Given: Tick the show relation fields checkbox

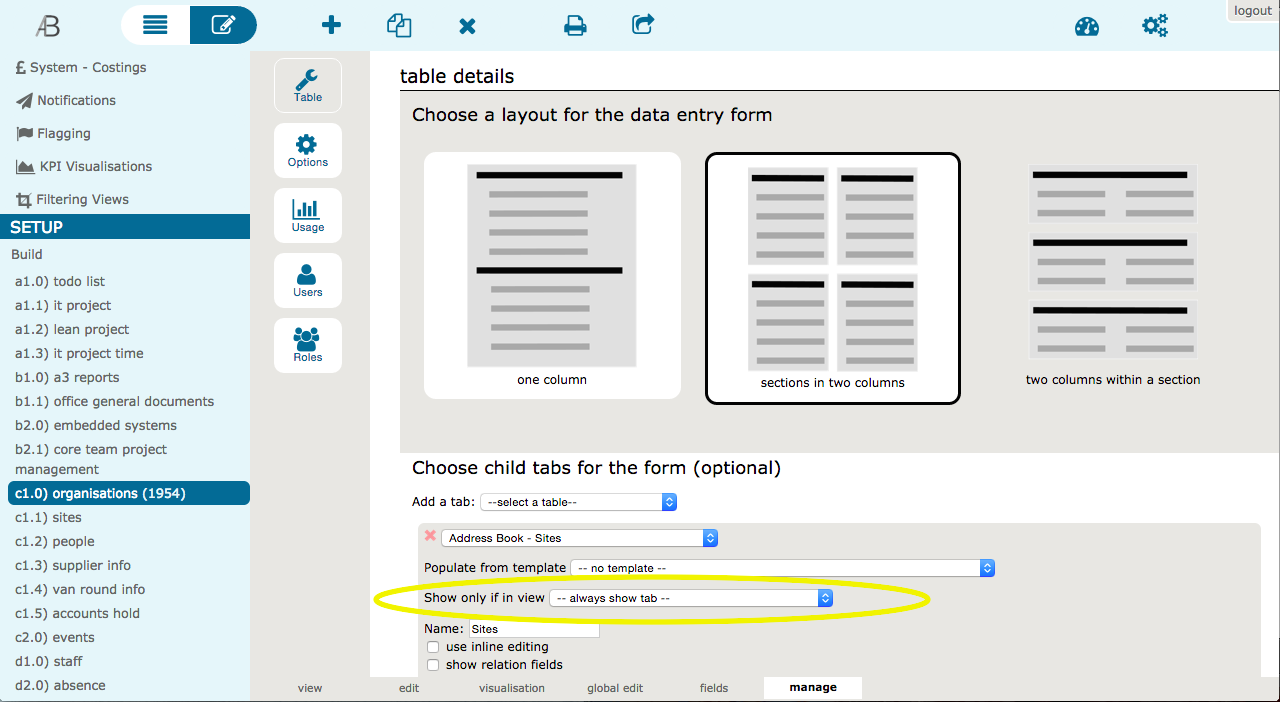Looking at the screenshot, I should [x=433, y=665].
